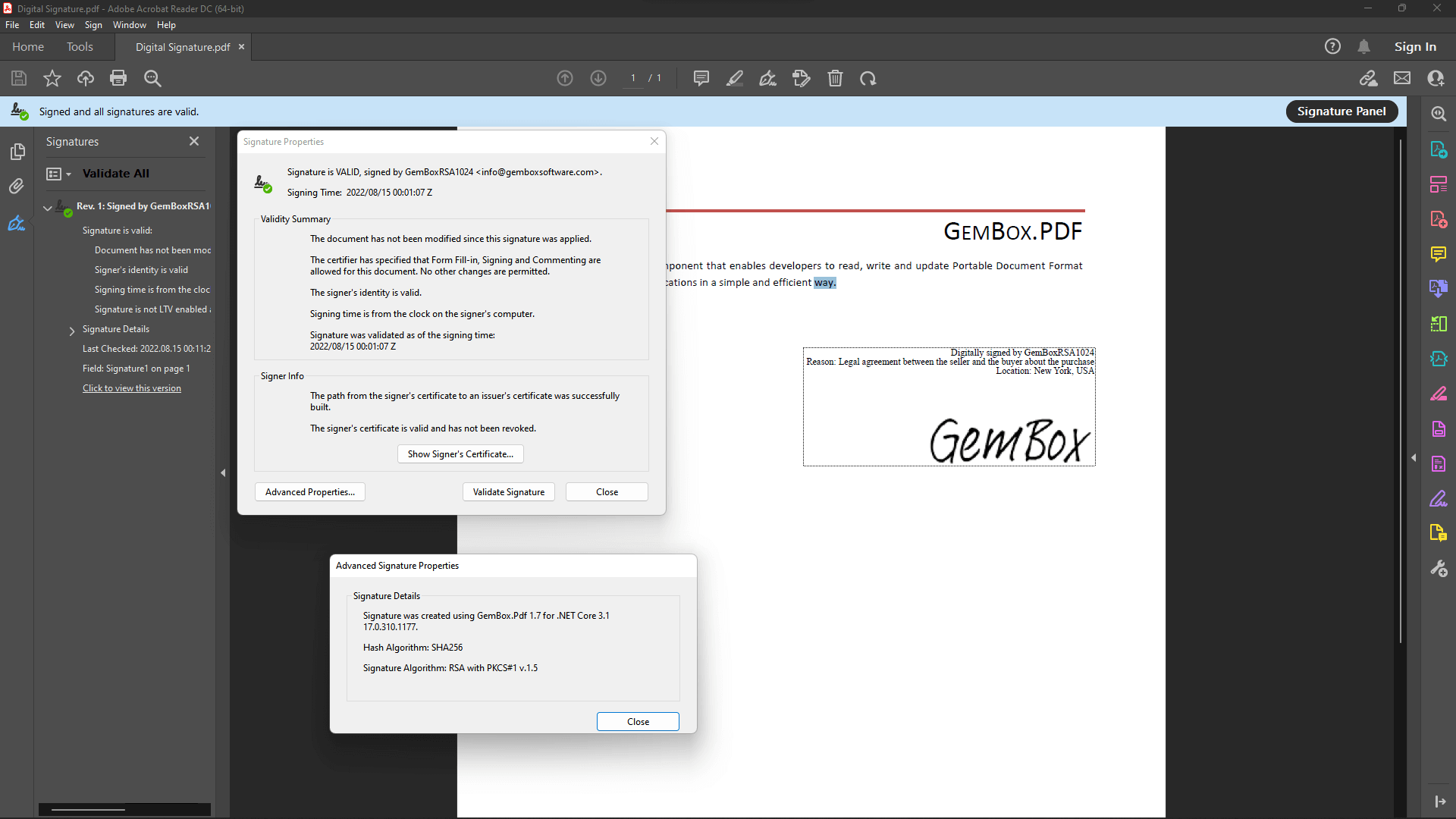Collapse the Rev. 1 signature tree node

click(x=48, y=207)
